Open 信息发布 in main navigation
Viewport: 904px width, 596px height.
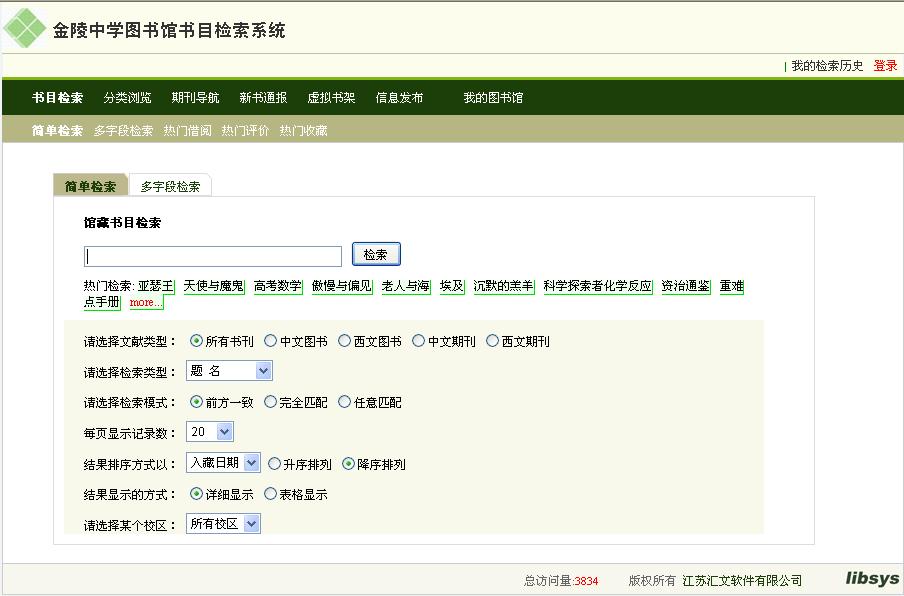[x=400, y=97]
